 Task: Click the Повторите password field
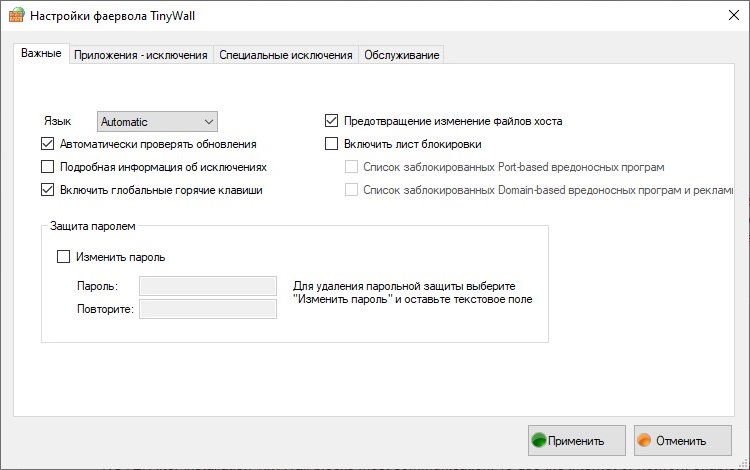pyautogui.click(x=207, y=309)
